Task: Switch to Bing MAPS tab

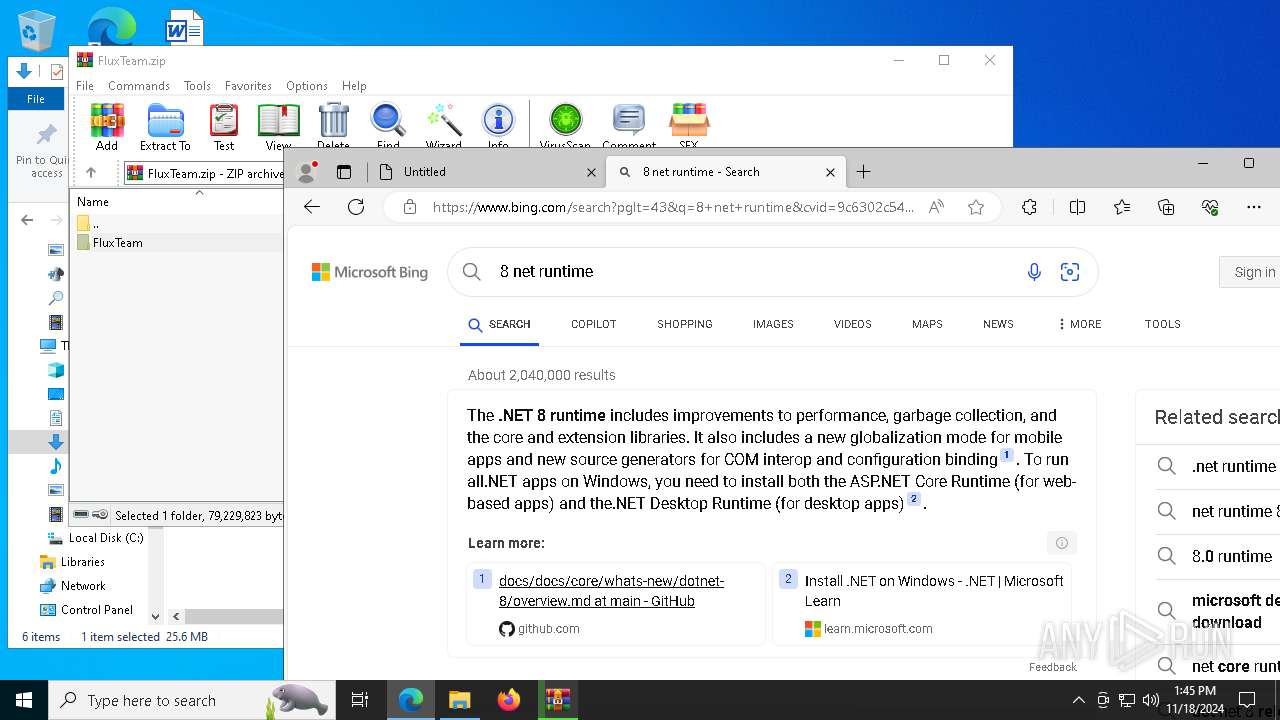Action: click(x=927, y=324)
